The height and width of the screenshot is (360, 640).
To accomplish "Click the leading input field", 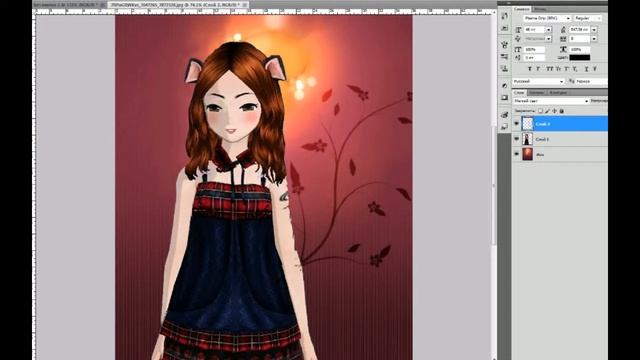I will pyautogui.click(x=580, y=30).
